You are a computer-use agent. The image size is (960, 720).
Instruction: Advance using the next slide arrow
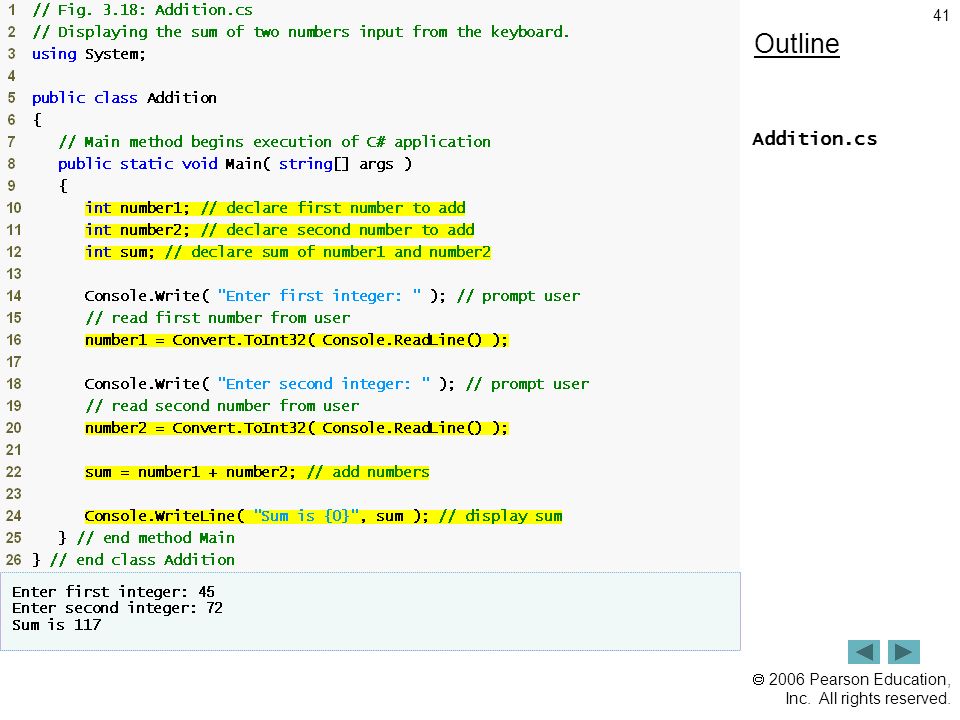click(904, 652)
